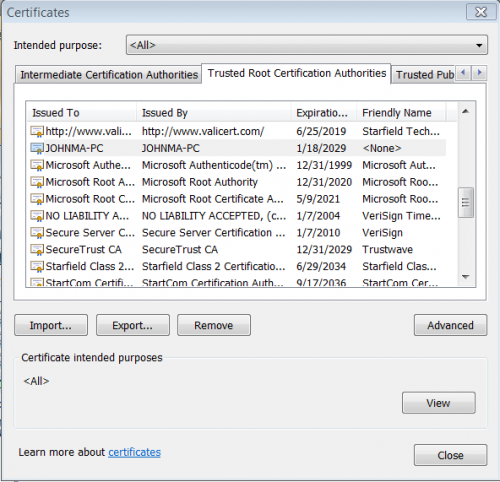Click certificate icon beside NO LIABILITY A... row
The width and height of the screenshot is (500, 482).
click(37, 216)
